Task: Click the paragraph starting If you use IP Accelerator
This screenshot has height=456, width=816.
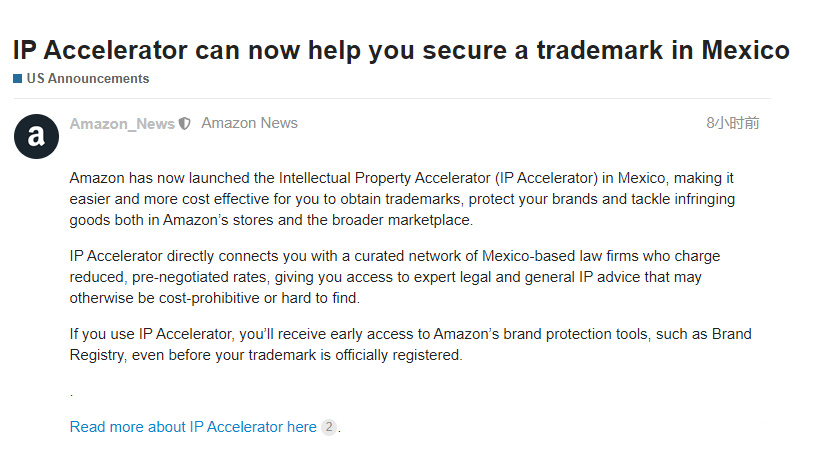Action: pos(410,344)
